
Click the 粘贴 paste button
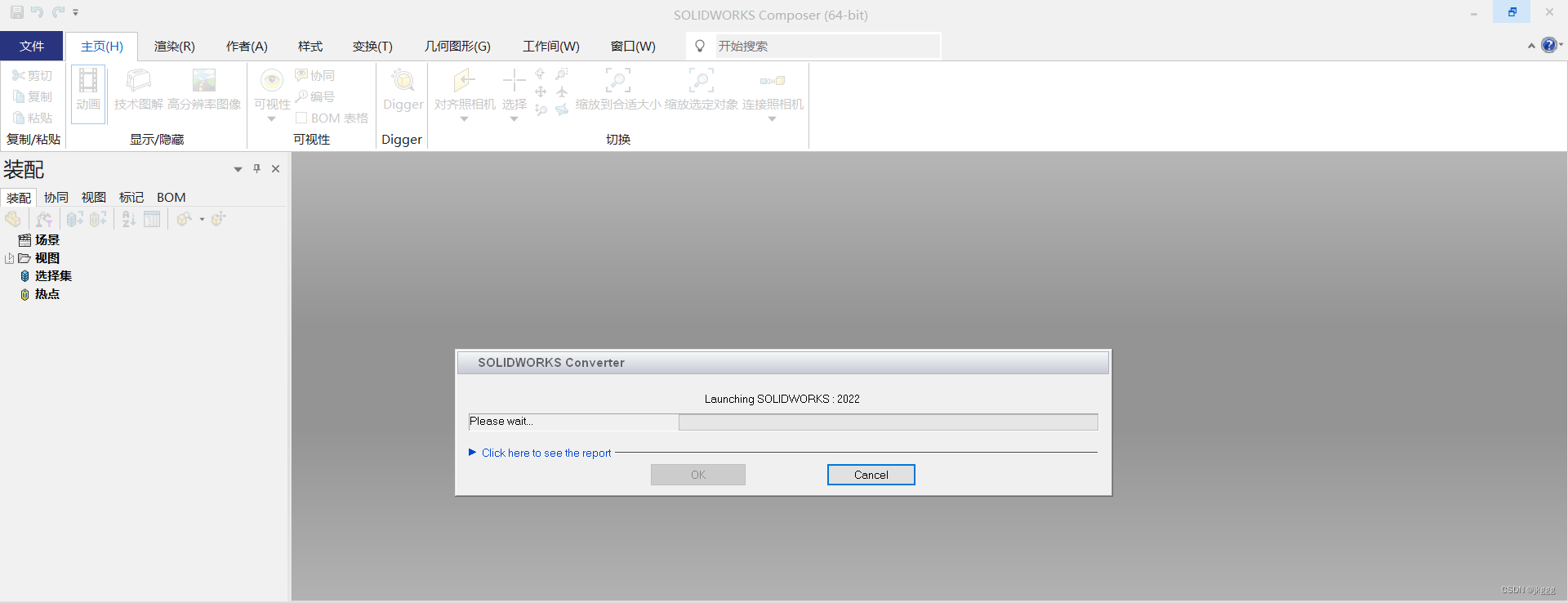click(x=33, y=118)
